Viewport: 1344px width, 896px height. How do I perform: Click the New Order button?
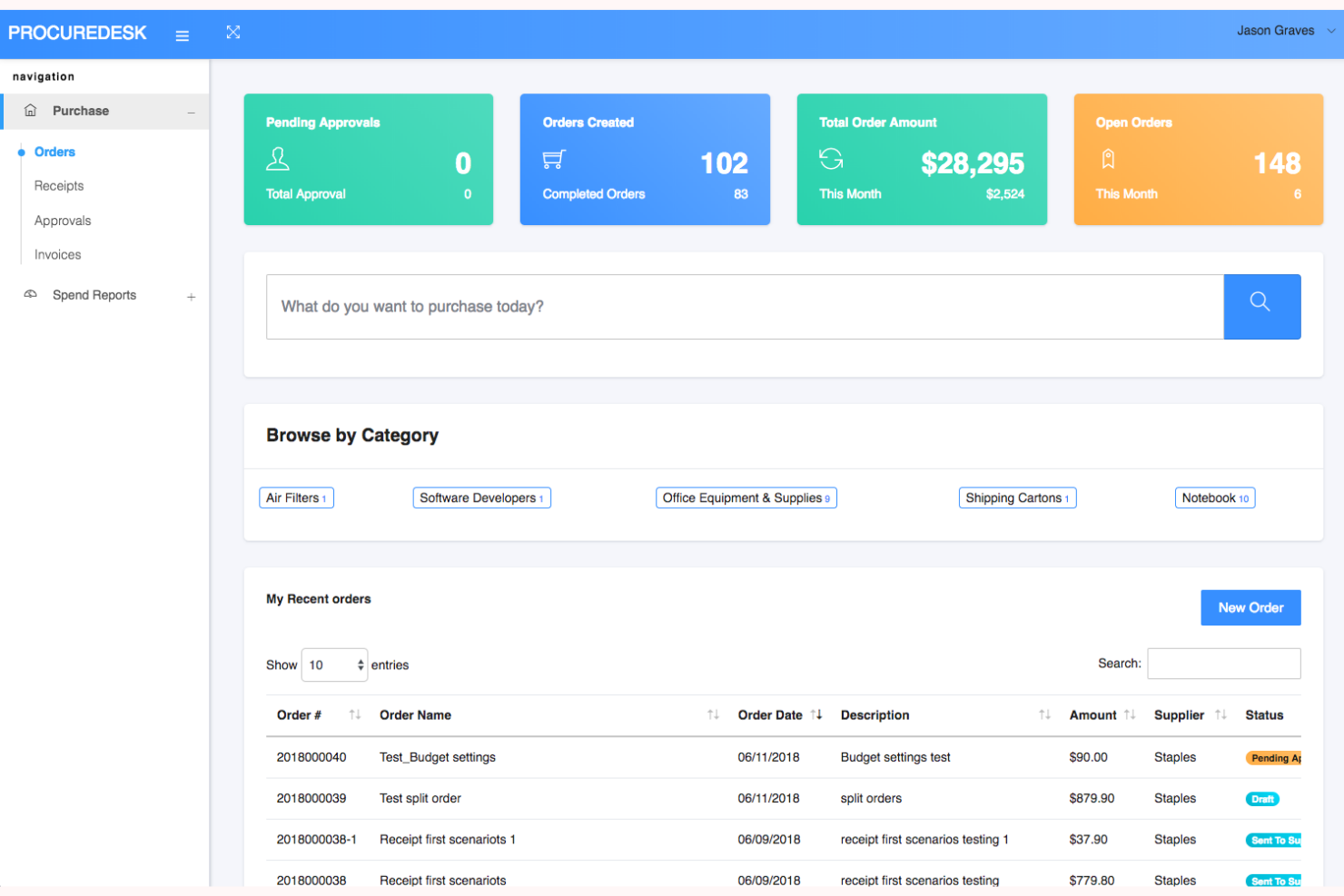(x=1250, y=607)
